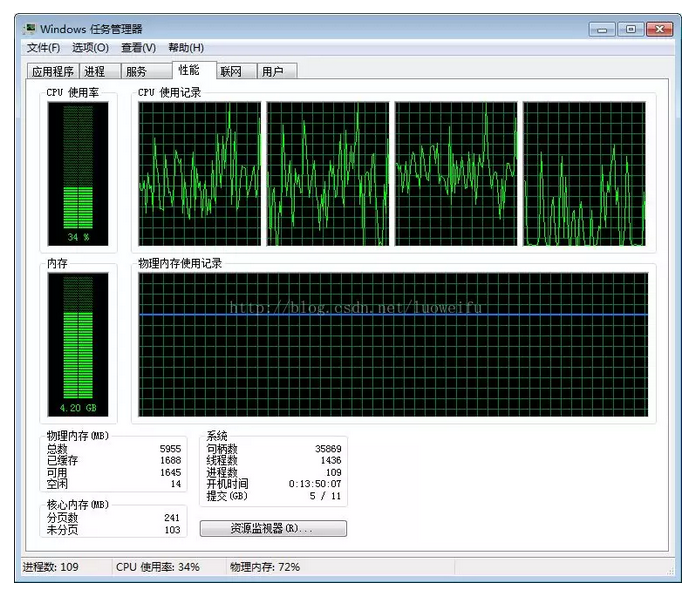Viewport: 694px width, 605px height.
Task: Maximize the Task Manager window
Action: [631, 30]
